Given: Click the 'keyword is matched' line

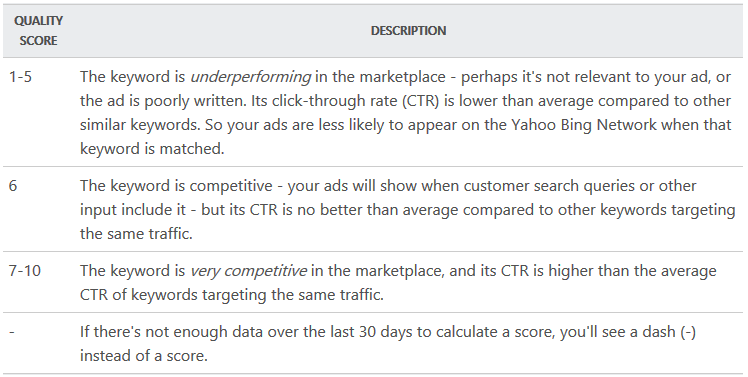Looking at the screenshot, I should coord(152,148).
